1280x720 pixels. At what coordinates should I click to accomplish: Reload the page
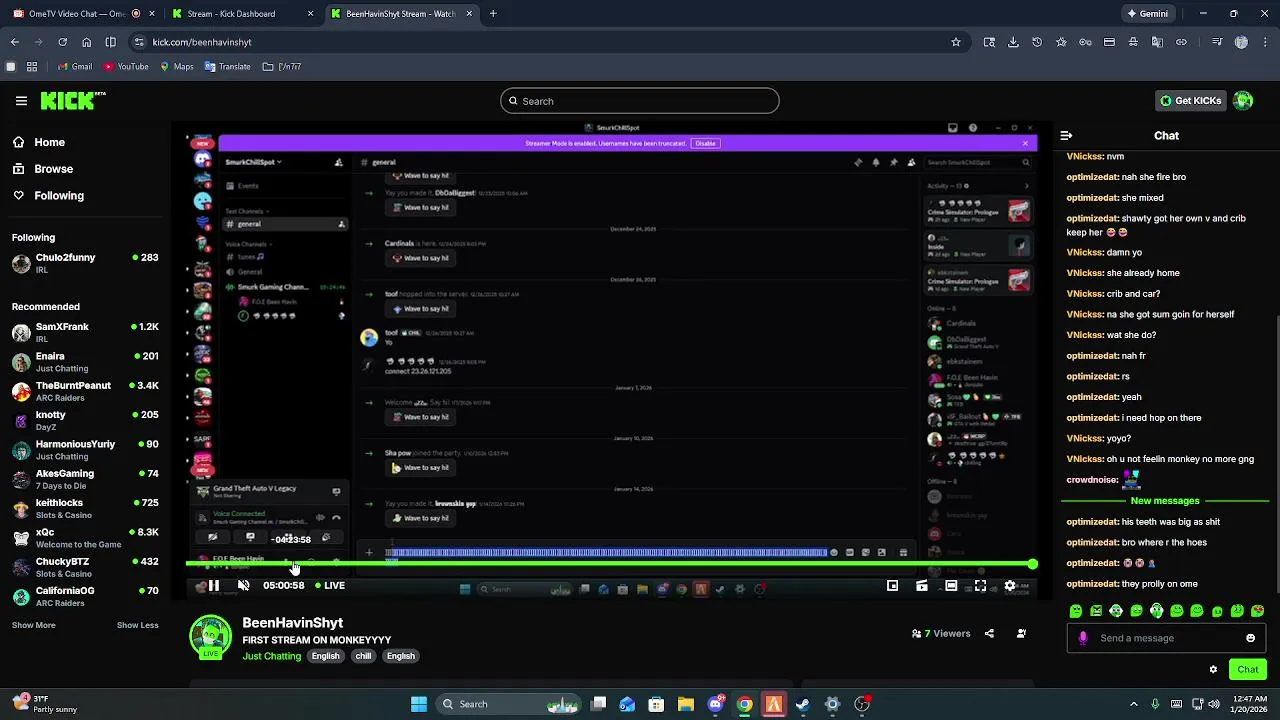pyautogui.click(x=62, y=42)
